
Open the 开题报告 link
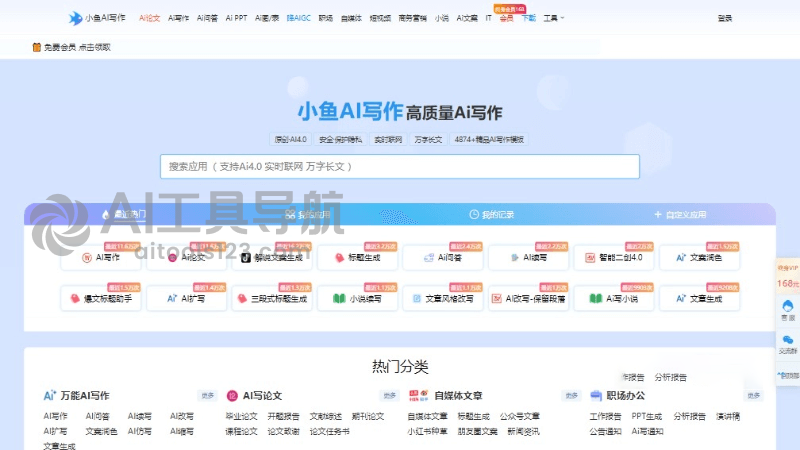pos(284,416)
